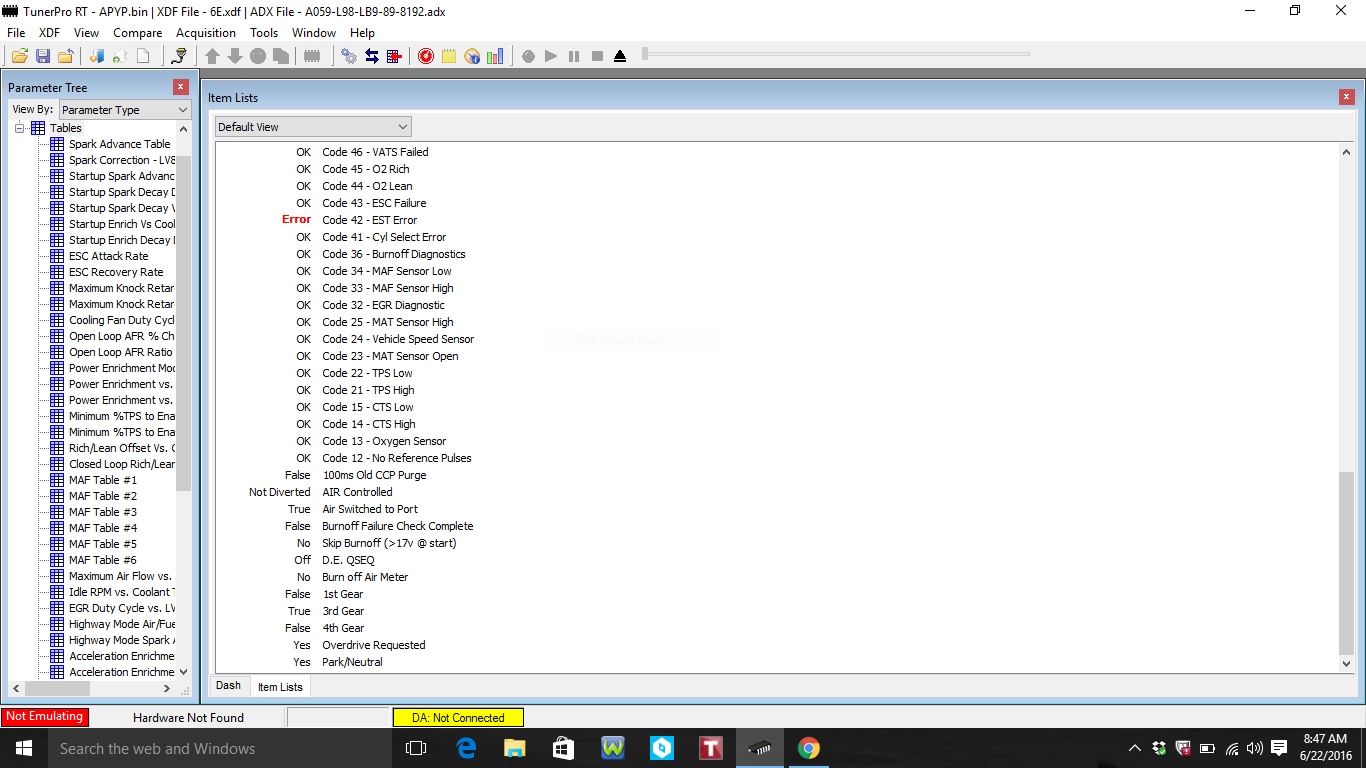This screenshot has width=1366, height=768.
Task: Select Spark Advance Table in parameter tree
Action: point(119,144)
